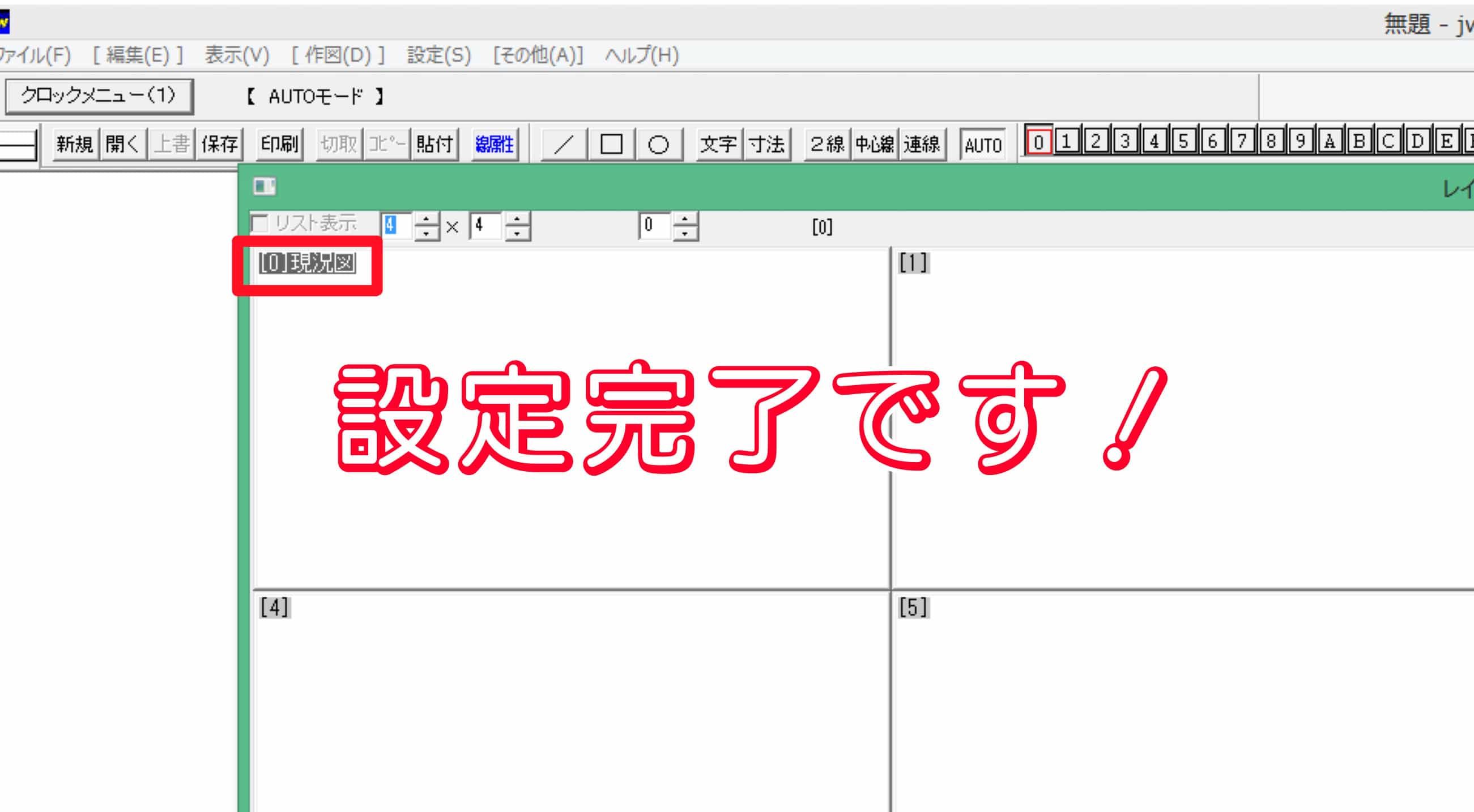
Task: Decrease the second grid count spinner
Action: point(517,233)
